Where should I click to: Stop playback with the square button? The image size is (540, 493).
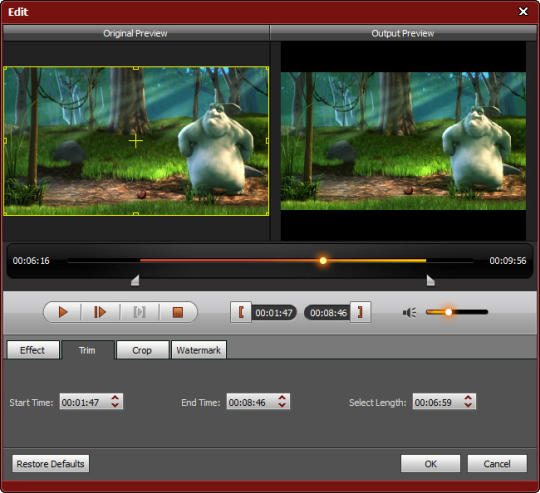[x=177, y=312]
